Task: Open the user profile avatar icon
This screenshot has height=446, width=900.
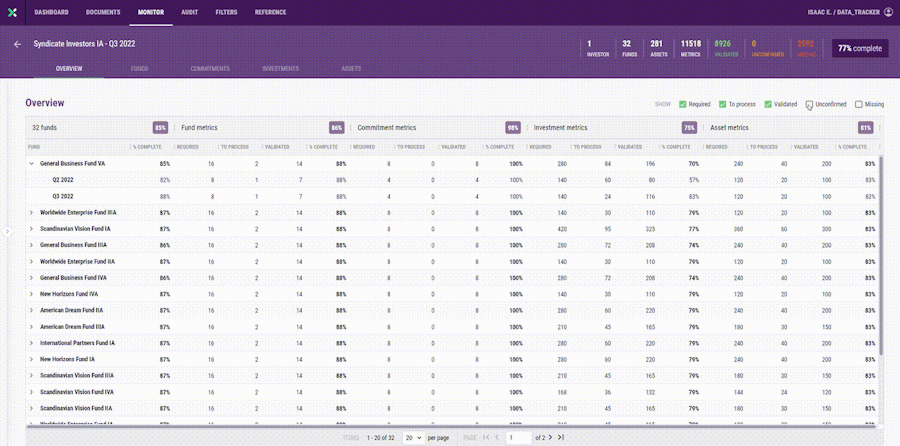Action: click(x=889, y=12)
